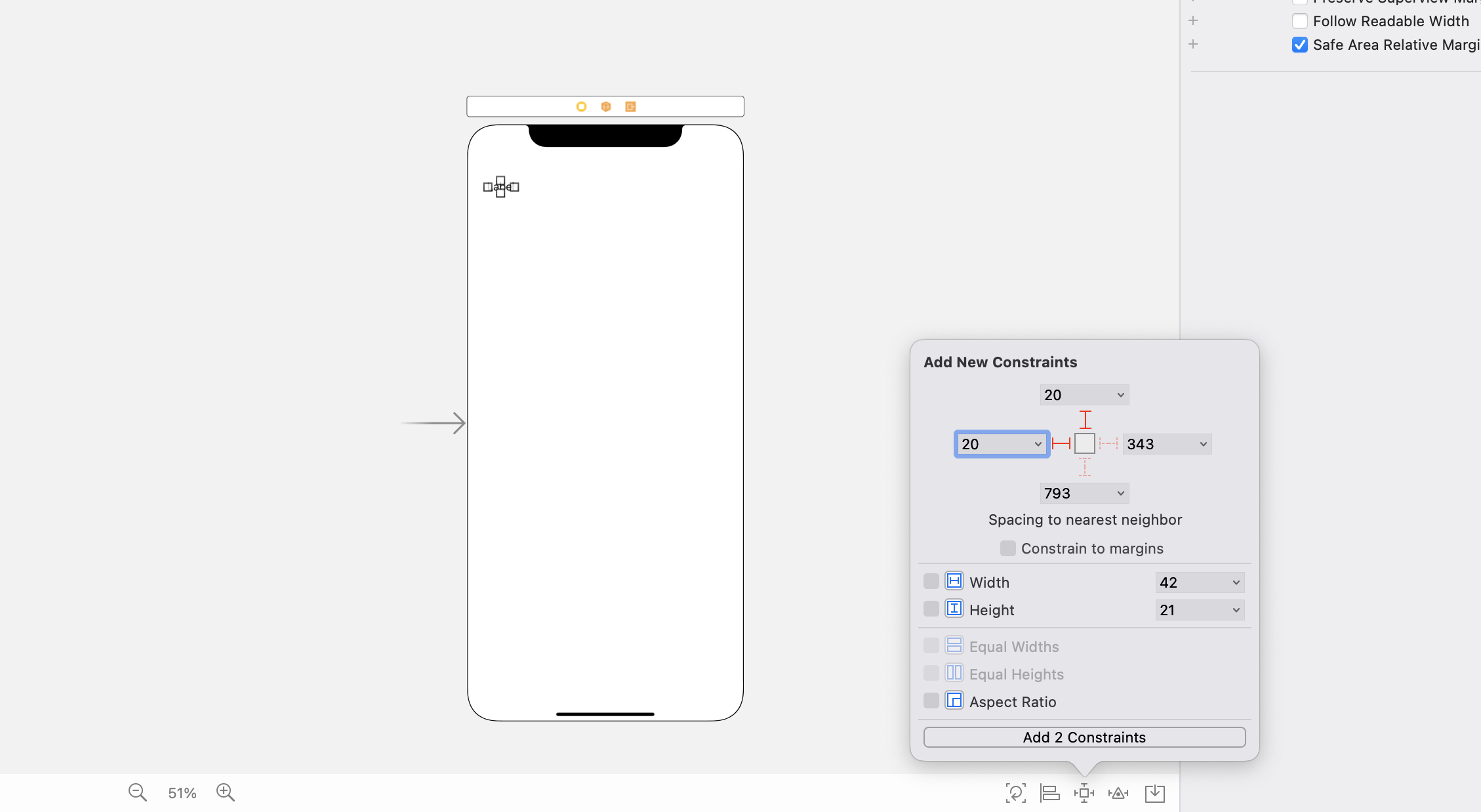Viewport: 1481px width, 812px height.
Task: Click the Embed In icon
Action: pyautogui.click(x=1154, y=793)
